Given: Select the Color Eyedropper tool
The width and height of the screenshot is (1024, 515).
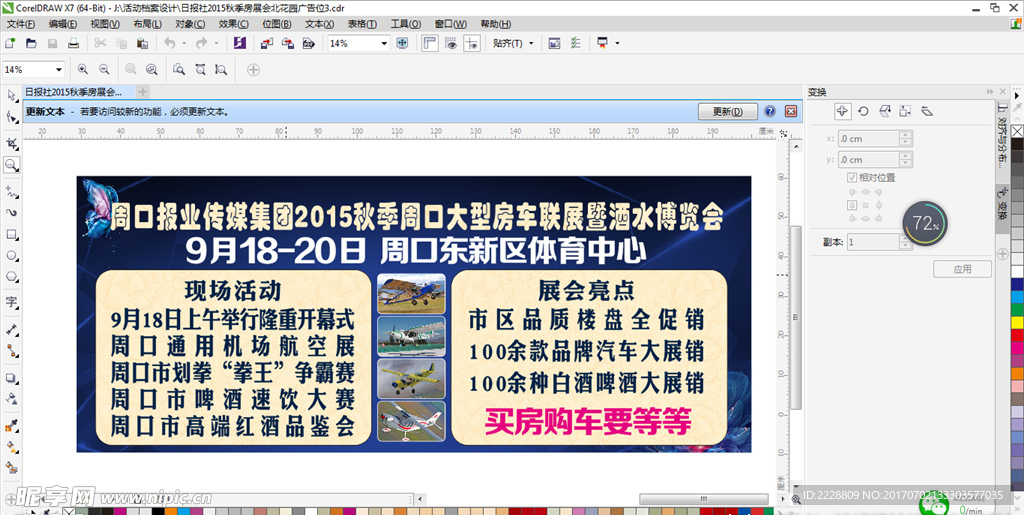Looking at the screenshot, I should tap(11, 426).
